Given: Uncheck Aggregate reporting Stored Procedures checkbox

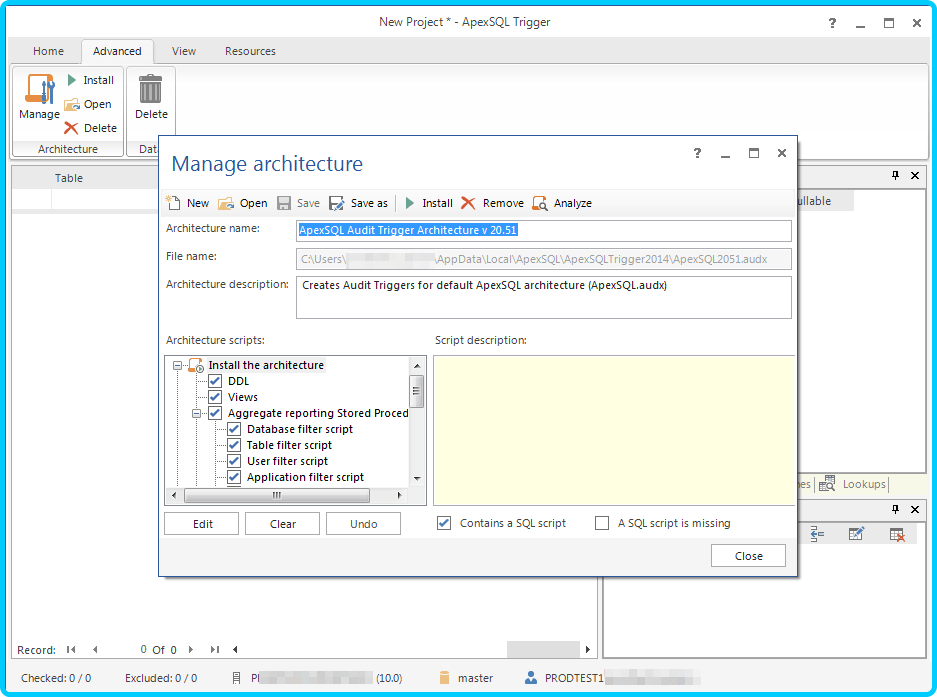Looking at the screenshot, I should coord(215,413).
